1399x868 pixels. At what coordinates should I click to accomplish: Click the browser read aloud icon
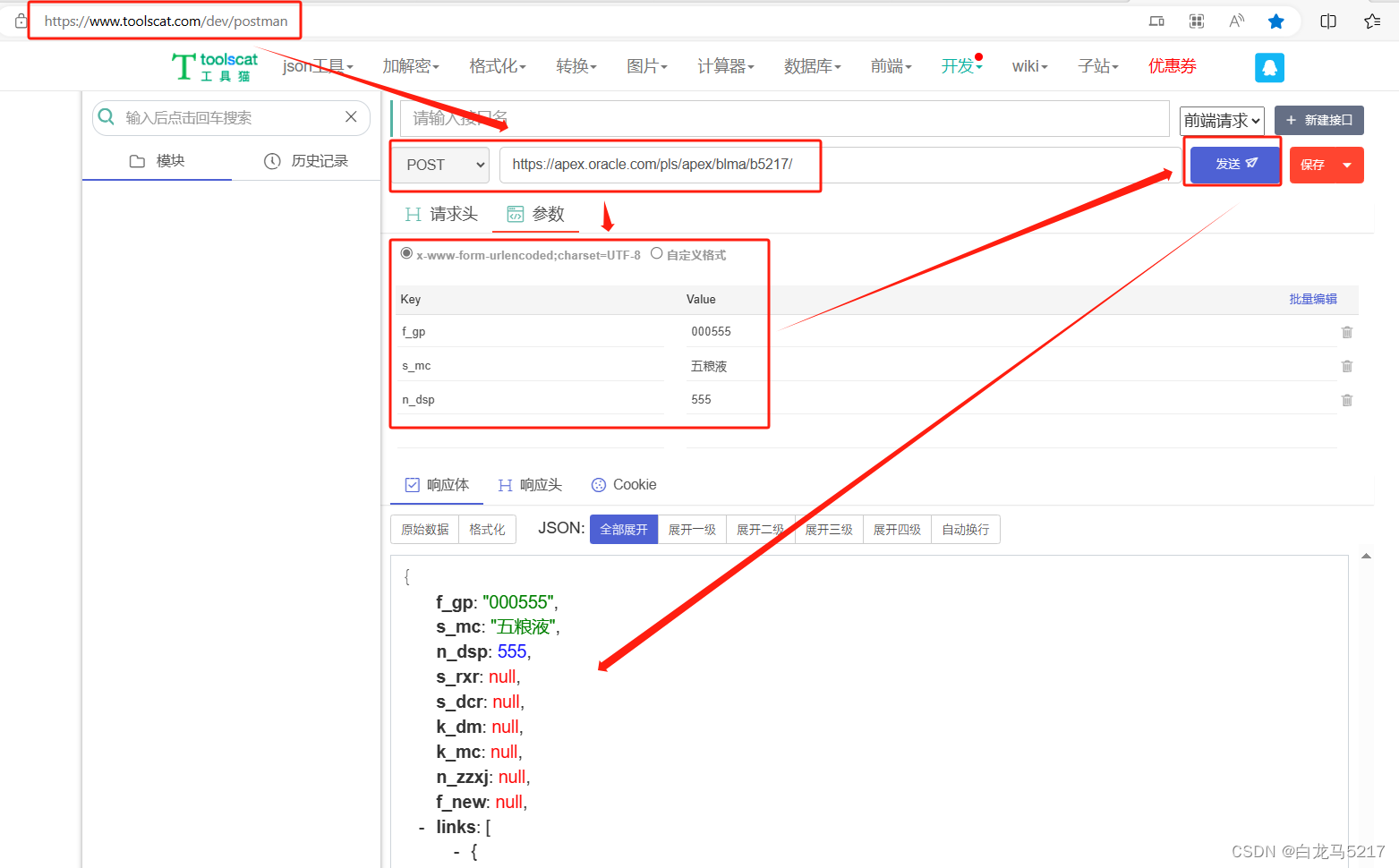1236,21
